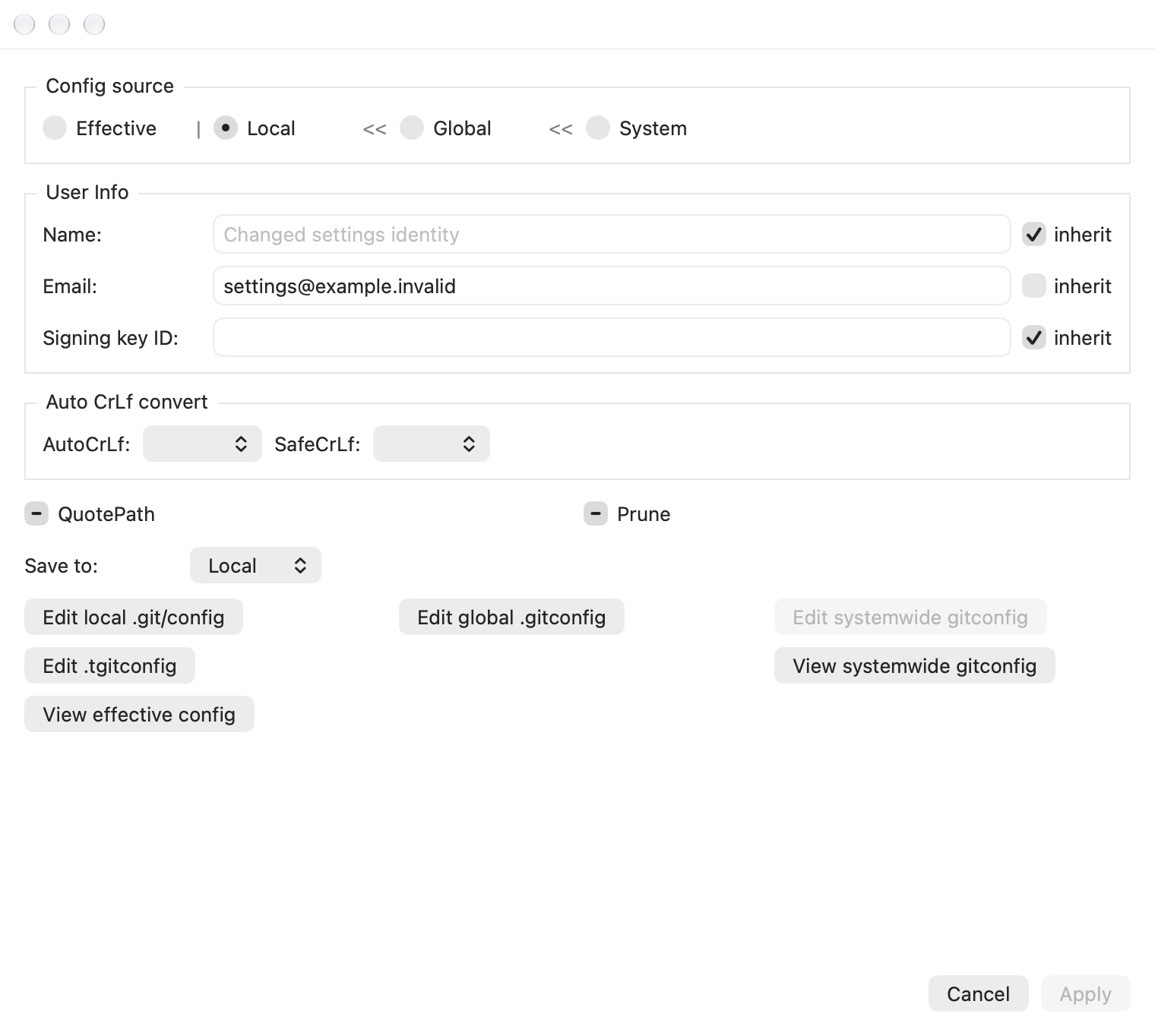Open View effective config
Image resolution: width=1155 pixels, height=1036 pixels.
(139, 715)
